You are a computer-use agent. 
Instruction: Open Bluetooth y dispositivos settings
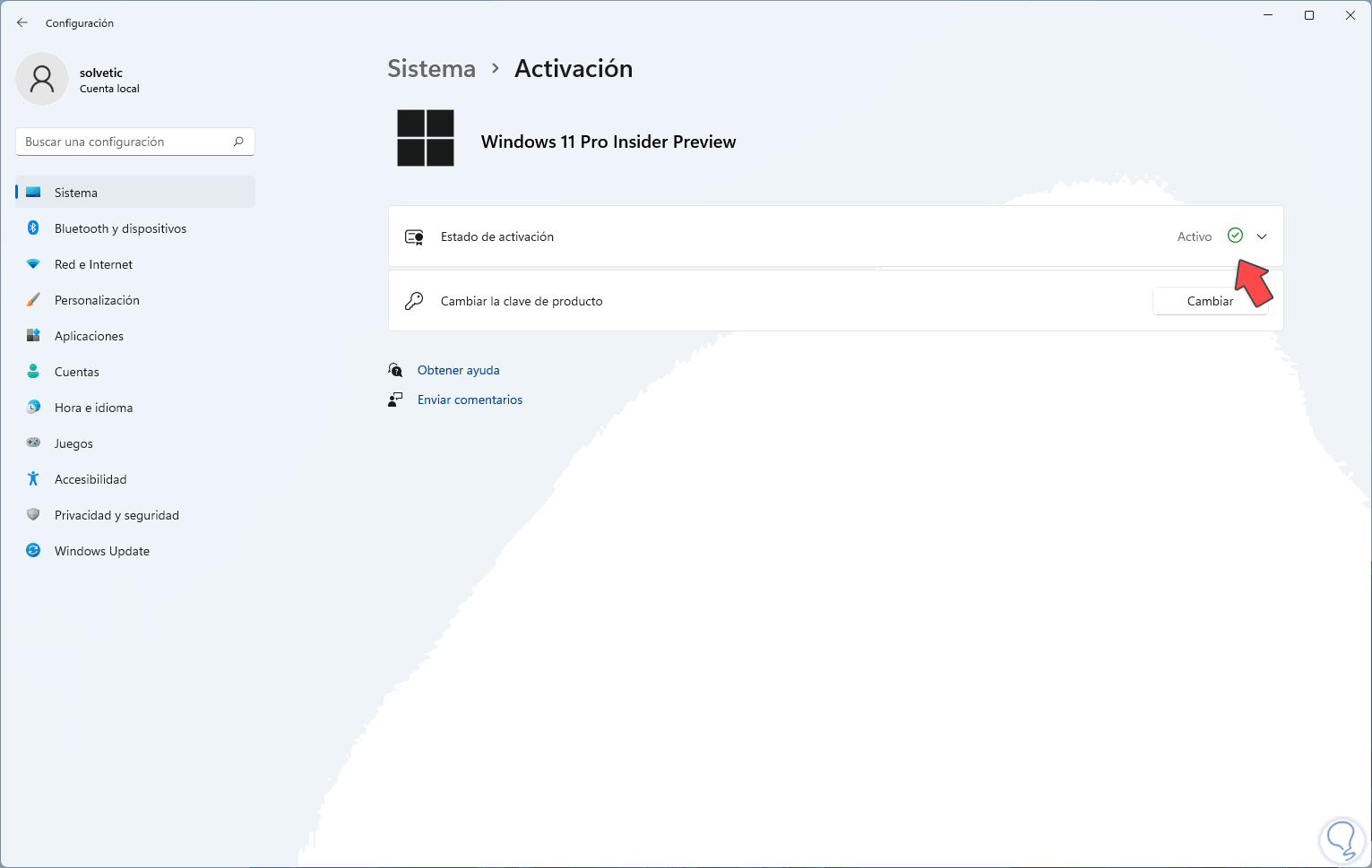pyautogui.click(x=135, y=228)
